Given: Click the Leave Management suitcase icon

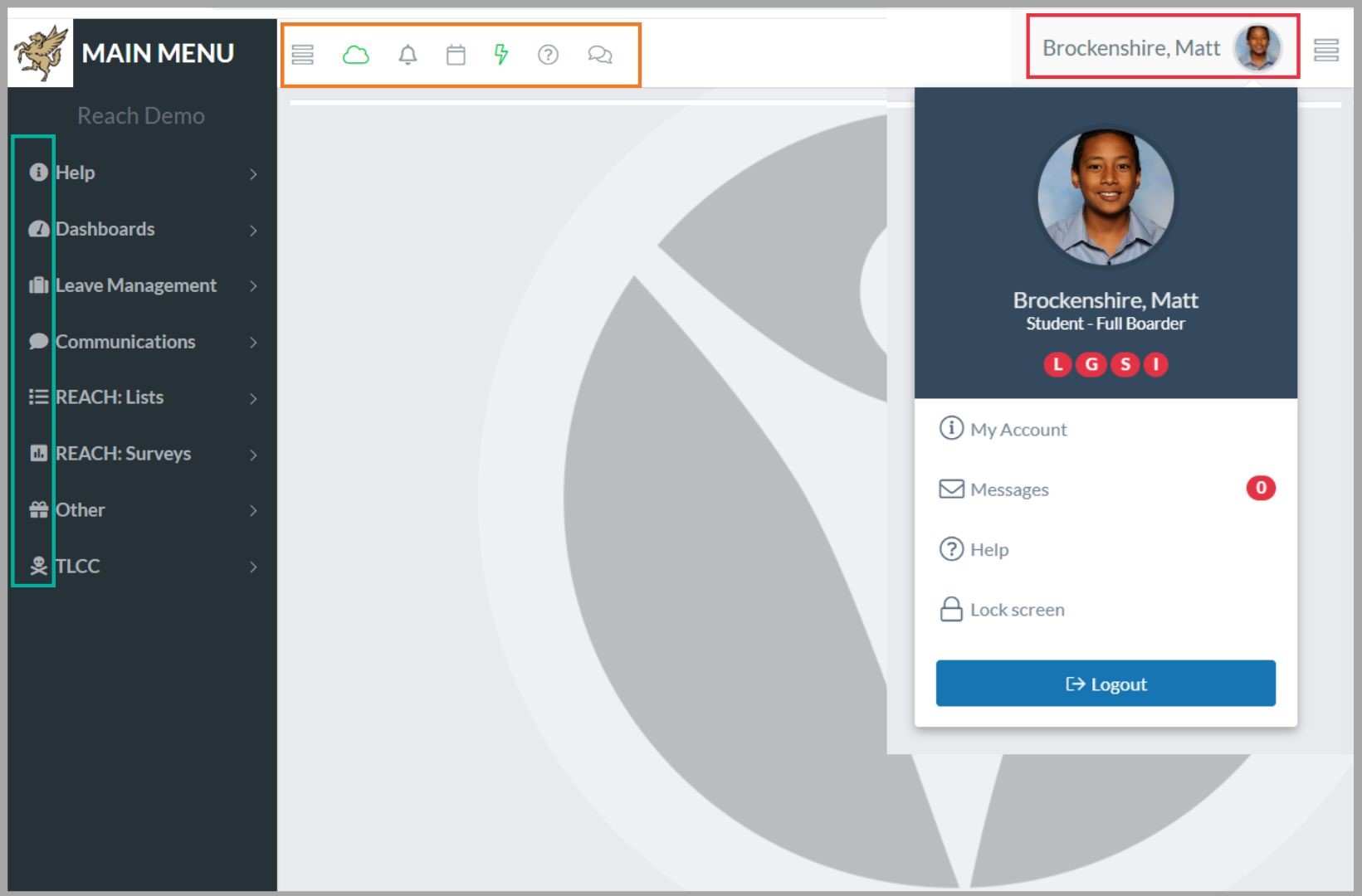Looking at the screenshot, I should point(38,285).
